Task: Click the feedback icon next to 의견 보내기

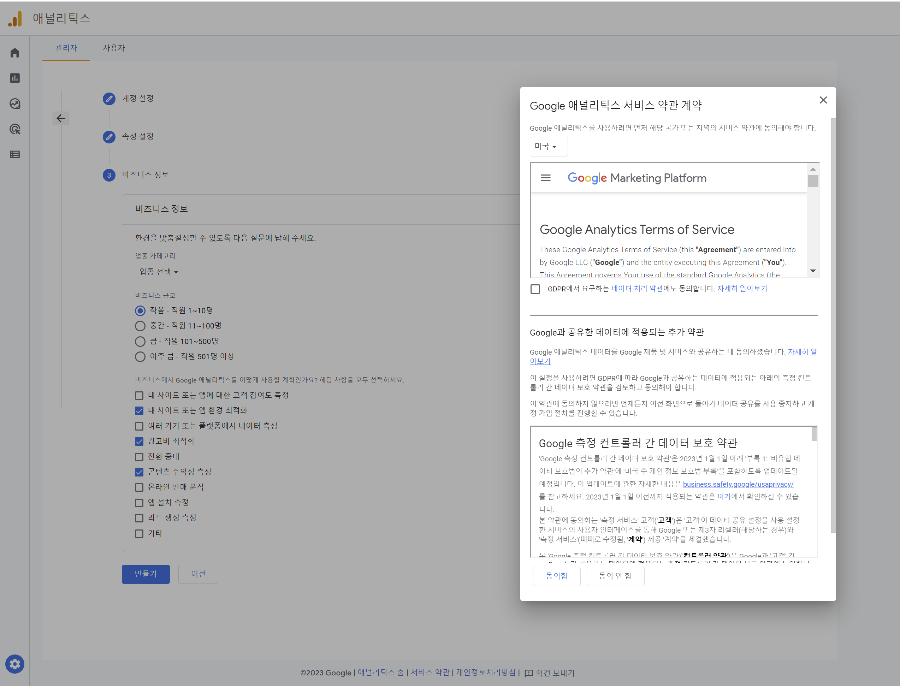Action: click(x=529, y=673)
